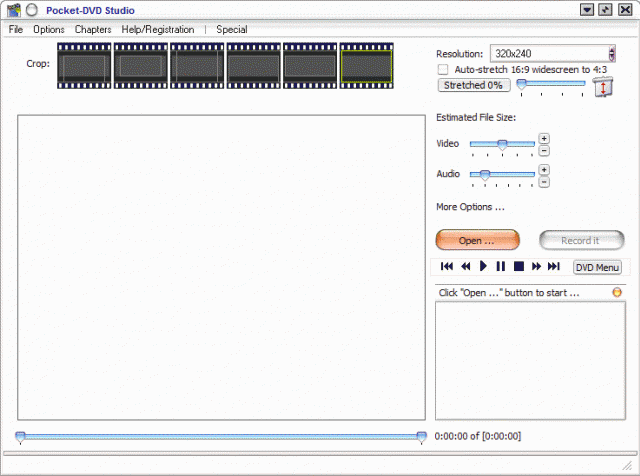Decrease audio size with minus button
640x476 pixels.
[x=544, y=182]
